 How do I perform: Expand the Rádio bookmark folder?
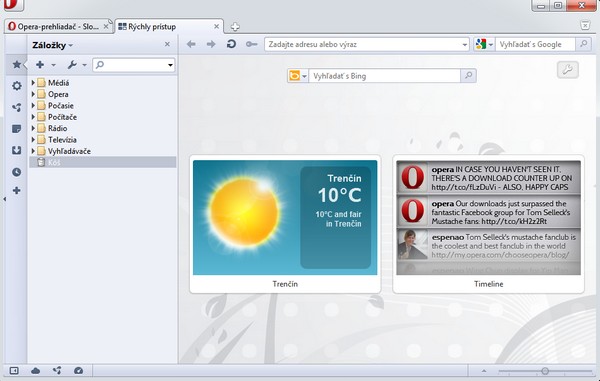tap(33, 128)
